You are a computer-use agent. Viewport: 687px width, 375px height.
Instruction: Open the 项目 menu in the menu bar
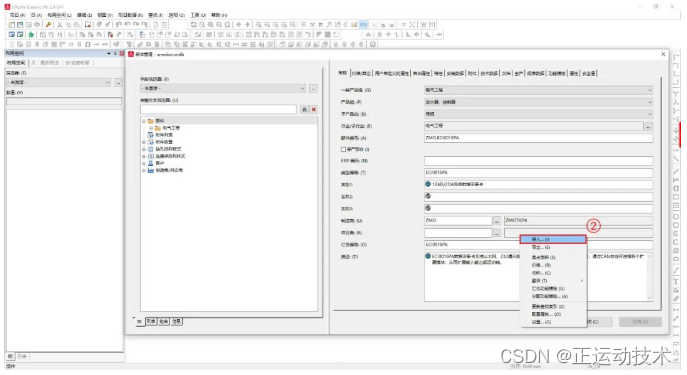[x=17, y=15]
